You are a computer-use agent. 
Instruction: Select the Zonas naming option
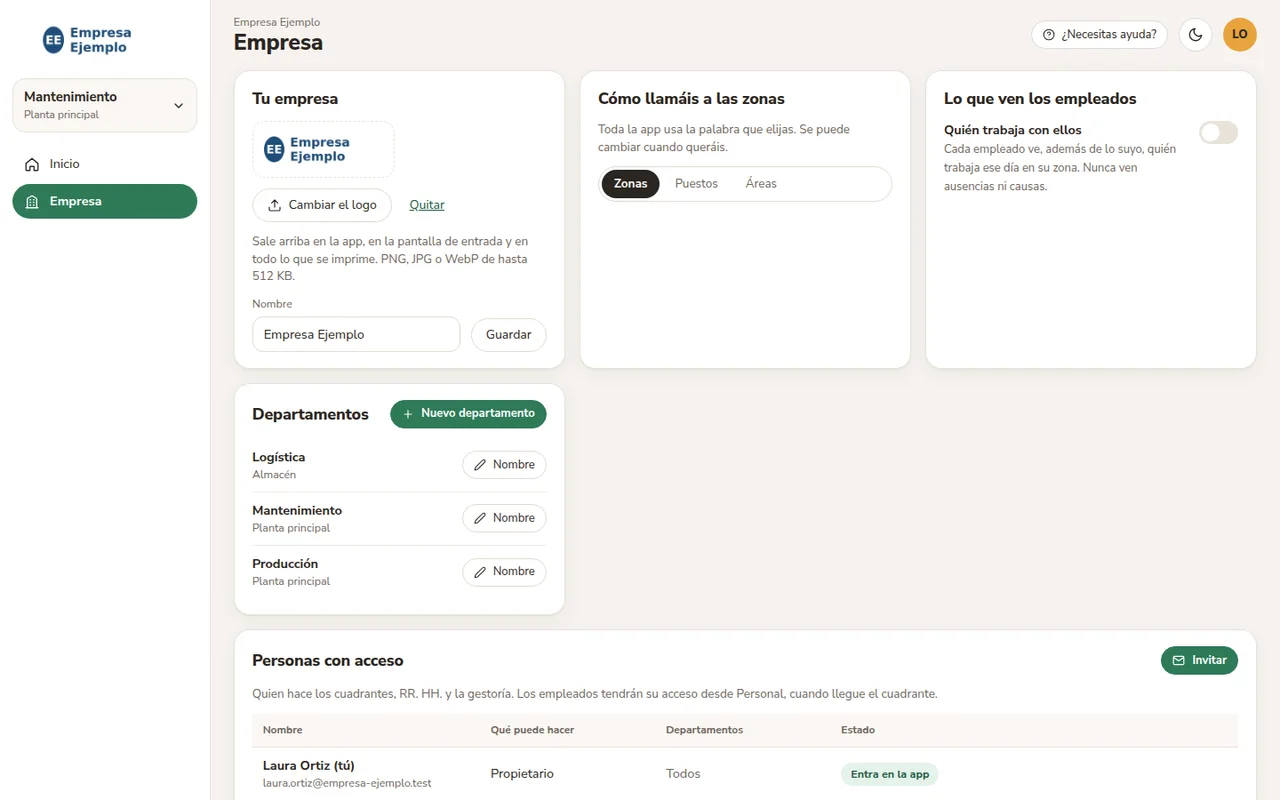pyautogui.click(x=631, y=184)
